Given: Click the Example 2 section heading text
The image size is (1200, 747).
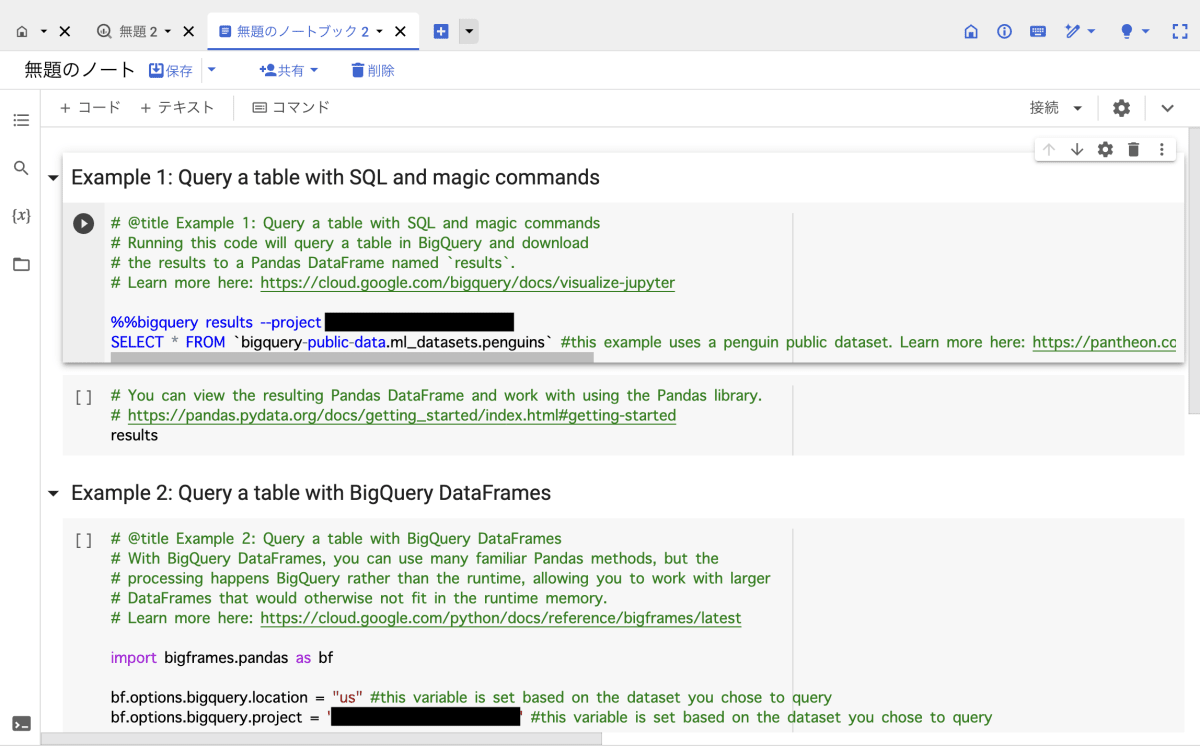Looking at the screenshot, I should point(311,493).
